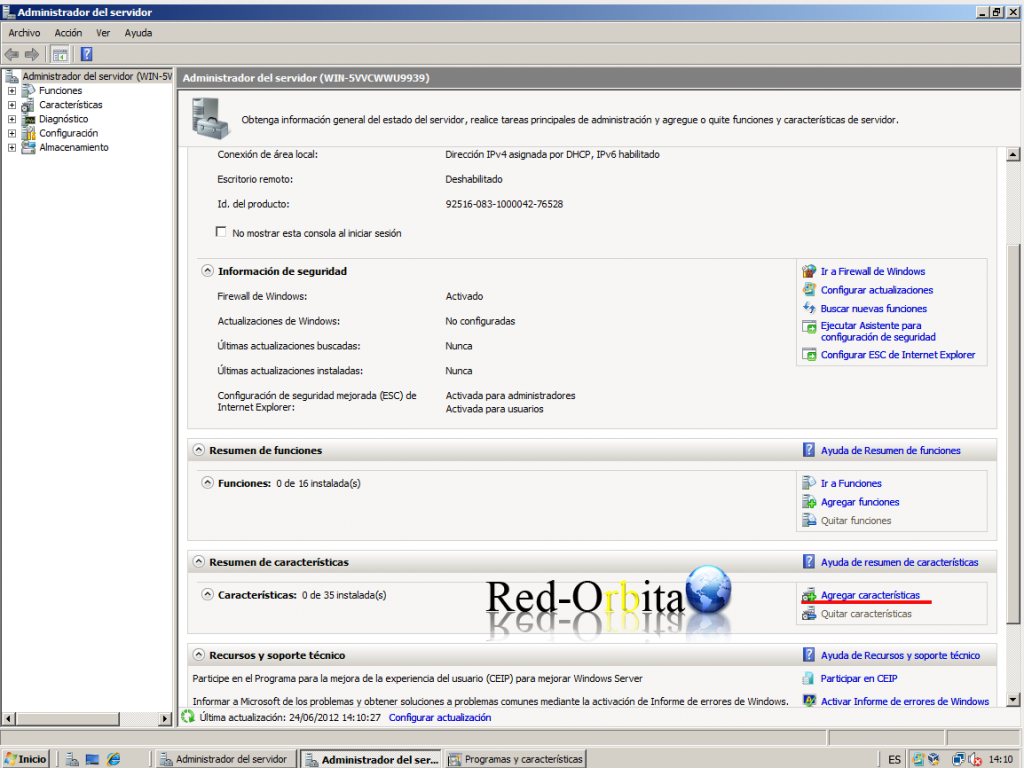Click the Agregar funciones icon with green plus
1024x768 pixels.
pyautogui.click(x=806, y=502)
